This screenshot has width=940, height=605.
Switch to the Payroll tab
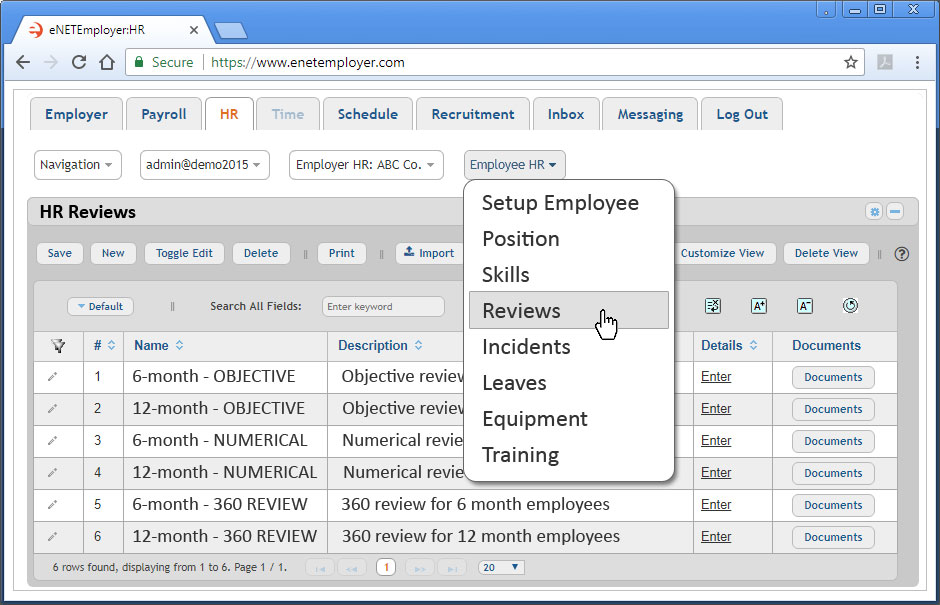163,113
